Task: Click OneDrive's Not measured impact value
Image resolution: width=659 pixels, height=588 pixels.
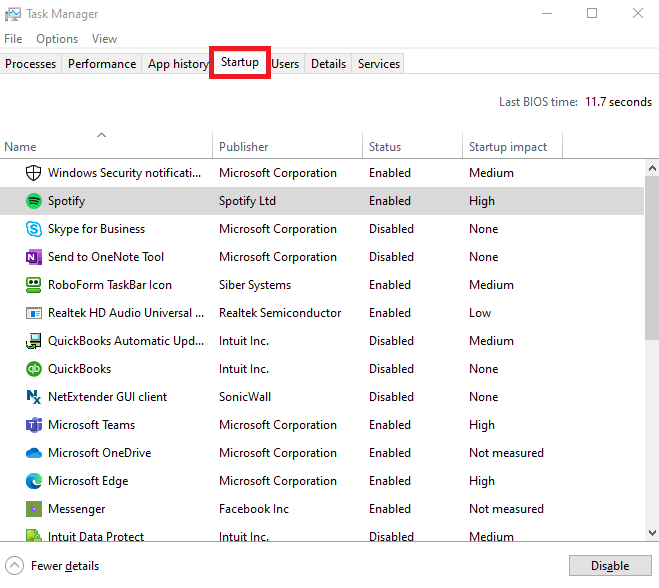Action: (506, 453)
